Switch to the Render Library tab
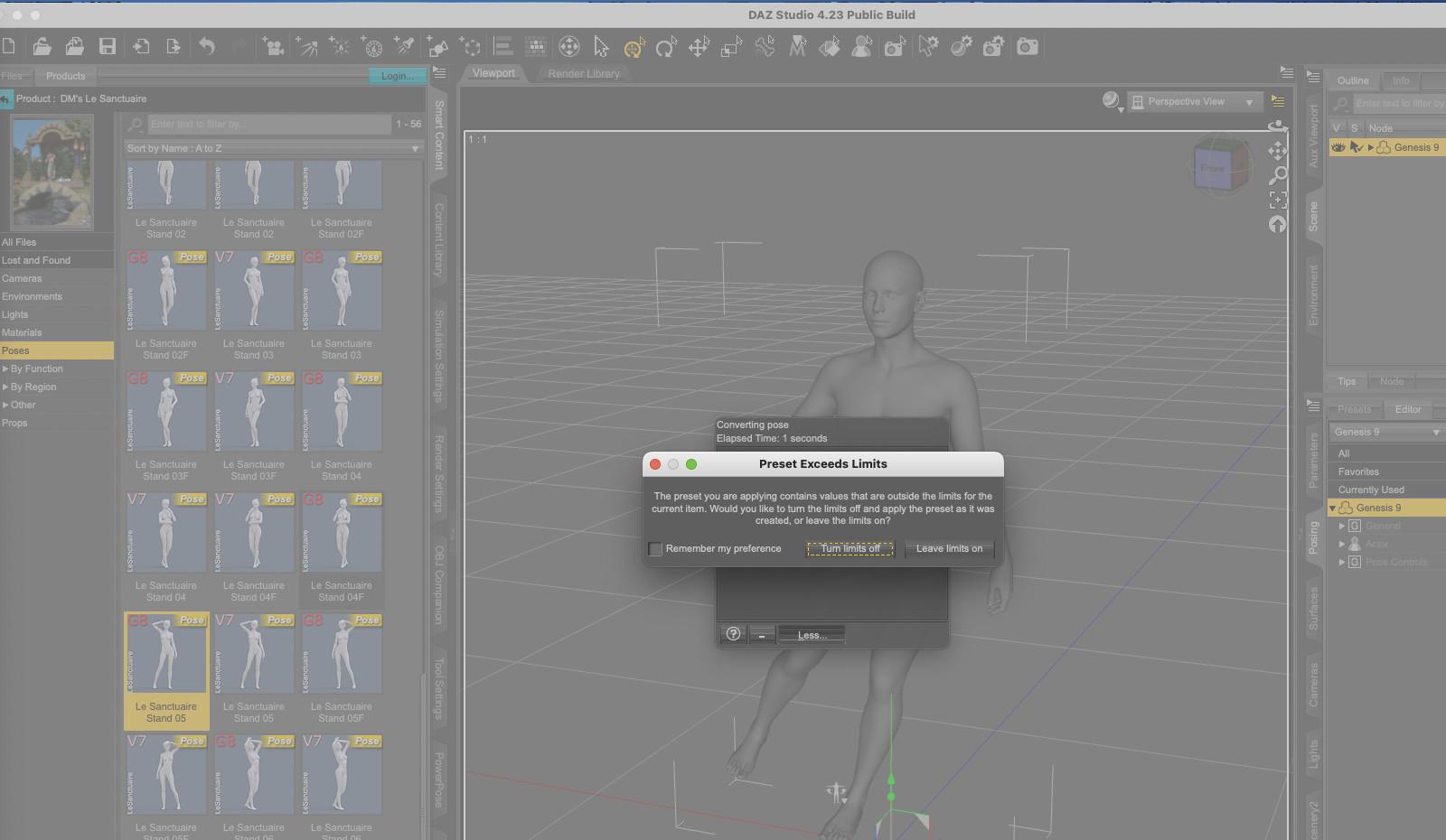The height and width of the screenshot is (840, 1446). [584, 73]
